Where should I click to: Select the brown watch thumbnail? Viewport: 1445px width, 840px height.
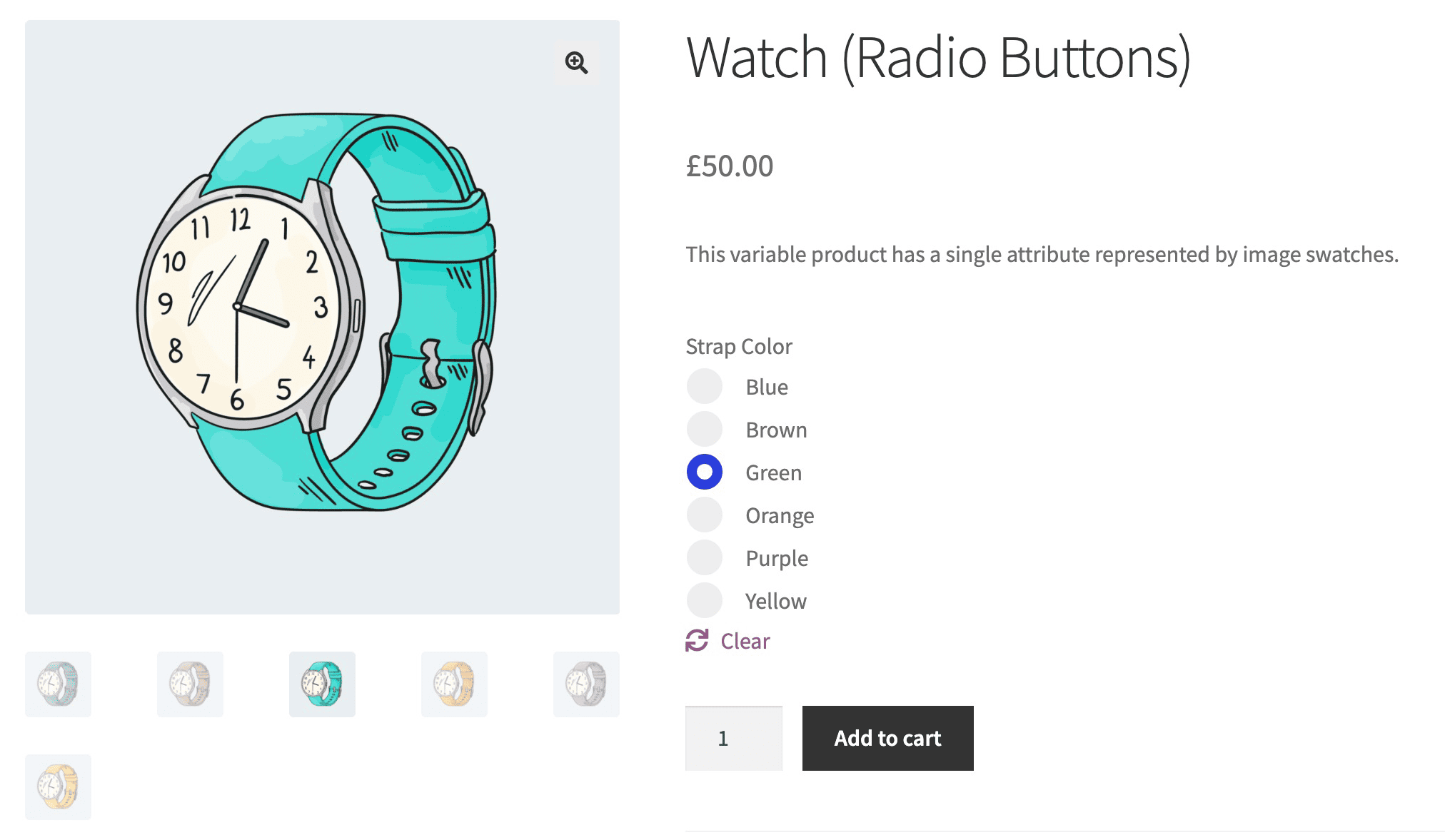tap(189, 684)
